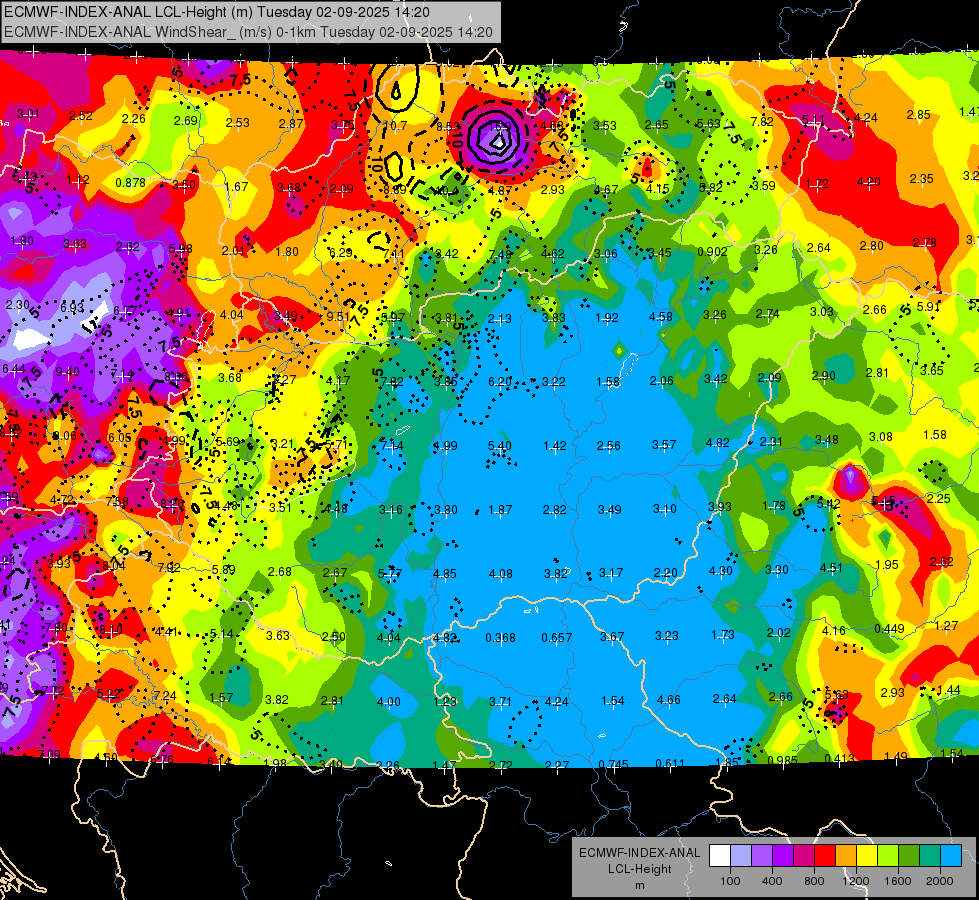
Task: Click the sky blue legend swatch
Action: [951, 856]
